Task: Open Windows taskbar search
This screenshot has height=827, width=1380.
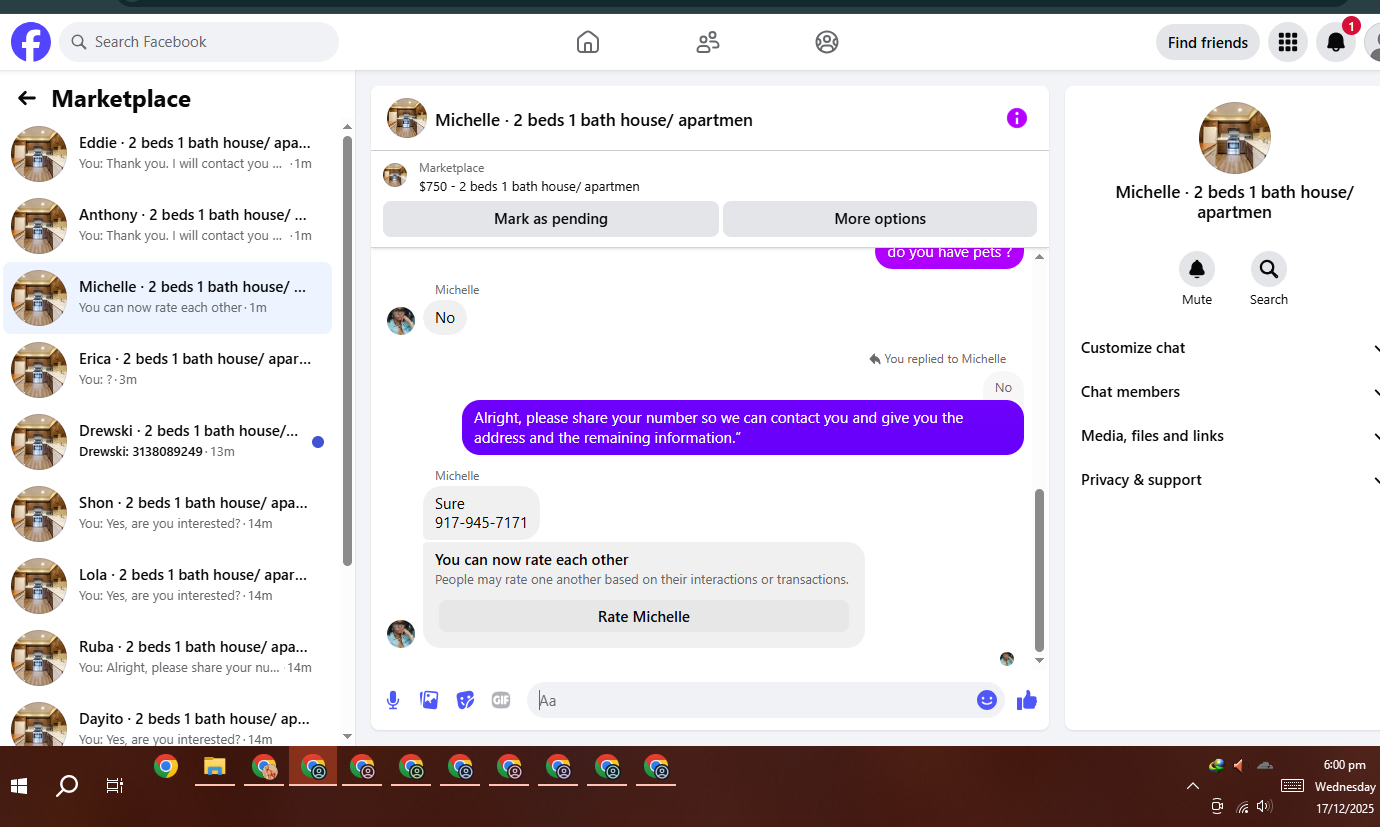Action: click(x=66, y=786)
